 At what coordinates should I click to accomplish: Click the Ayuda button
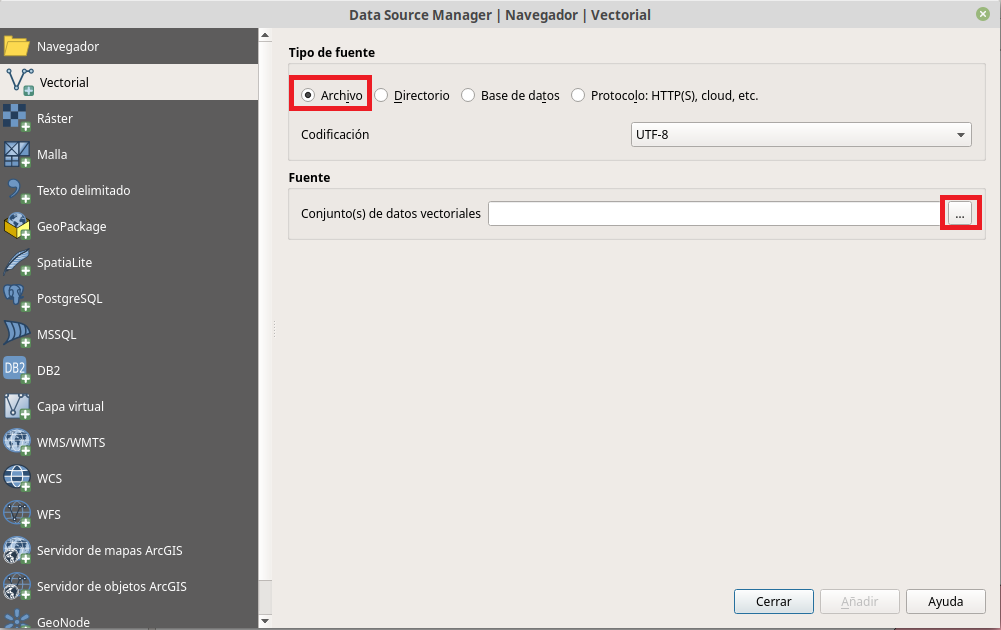coord(945,601)
